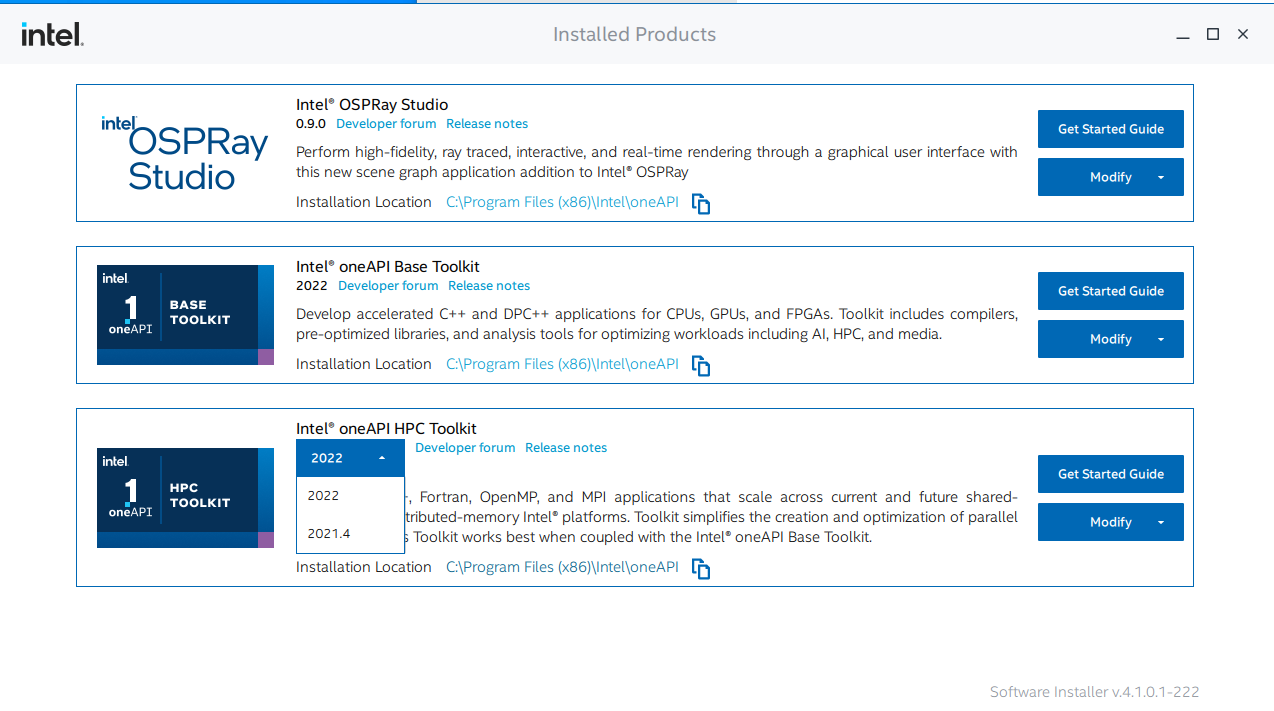Copy the OSPRay Studio installation path
This screenshot has height=711, width=1274.
(x=700, y=203)
